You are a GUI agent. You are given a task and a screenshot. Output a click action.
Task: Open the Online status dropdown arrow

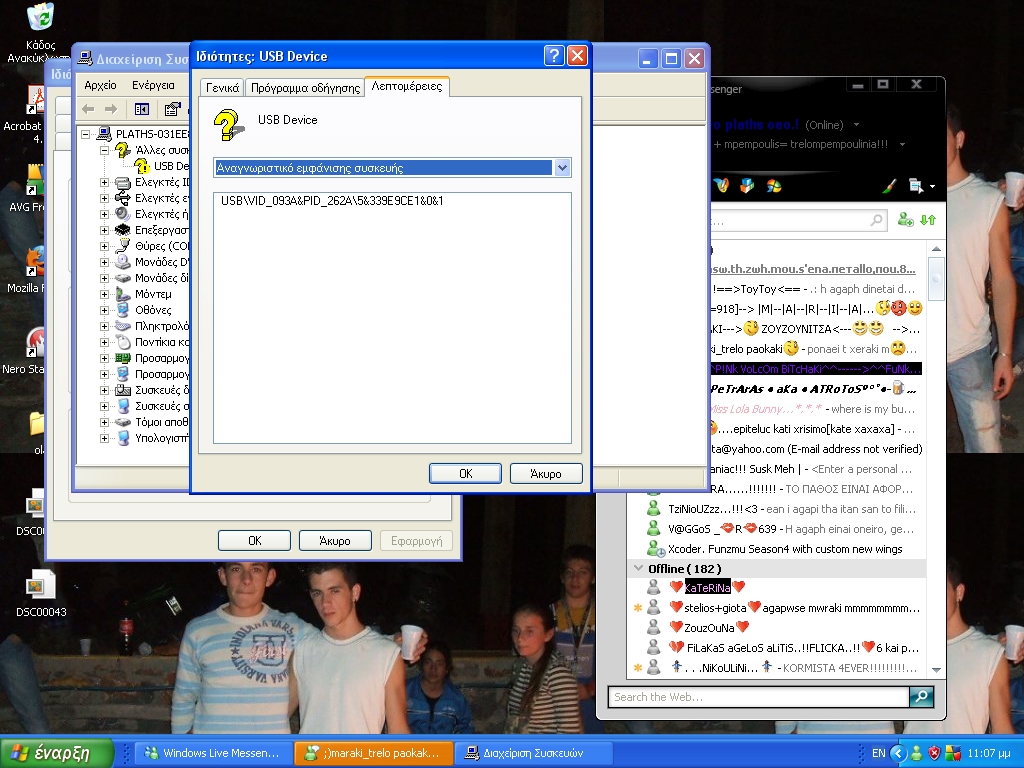point(857,125)
